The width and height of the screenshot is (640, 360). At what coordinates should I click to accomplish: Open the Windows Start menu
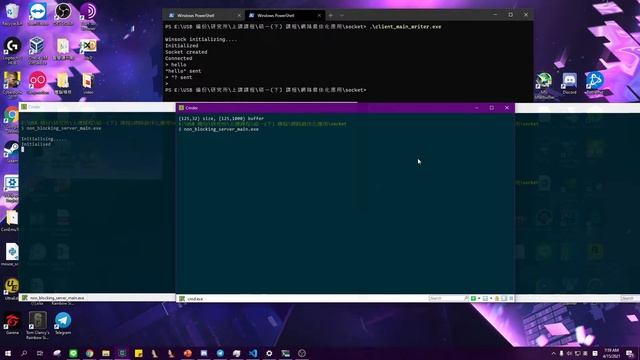pyautogui.click(x=8, y=353)
